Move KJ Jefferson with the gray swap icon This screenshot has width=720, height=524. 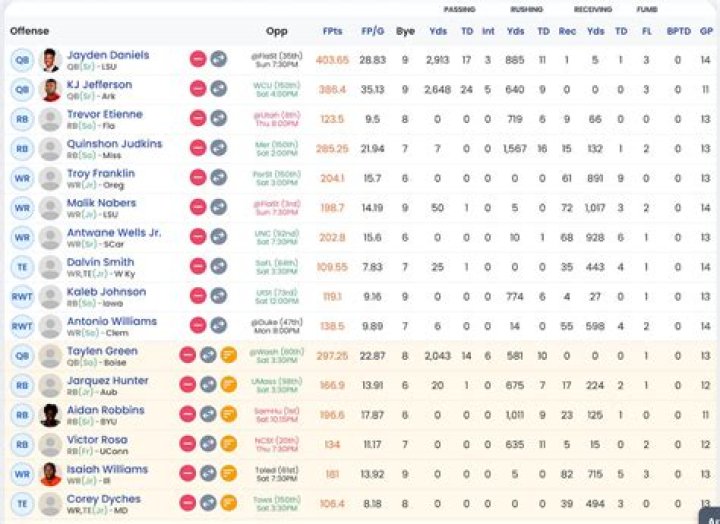point(219,89)
